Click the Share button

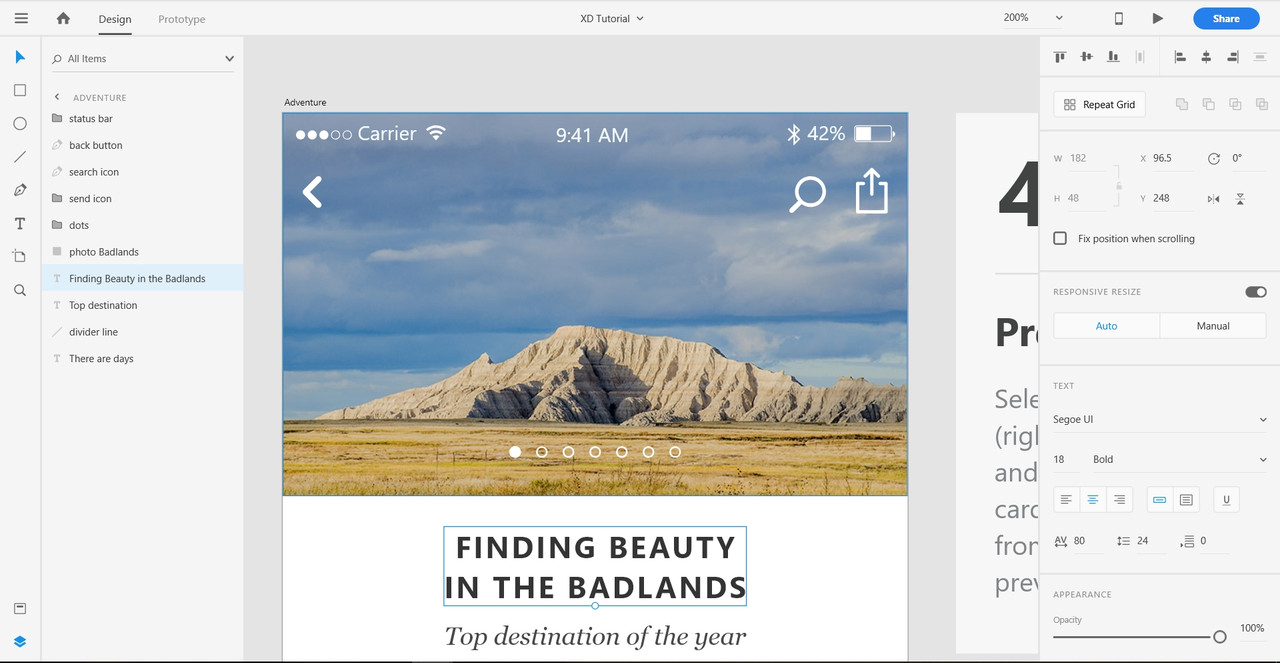1226,18
